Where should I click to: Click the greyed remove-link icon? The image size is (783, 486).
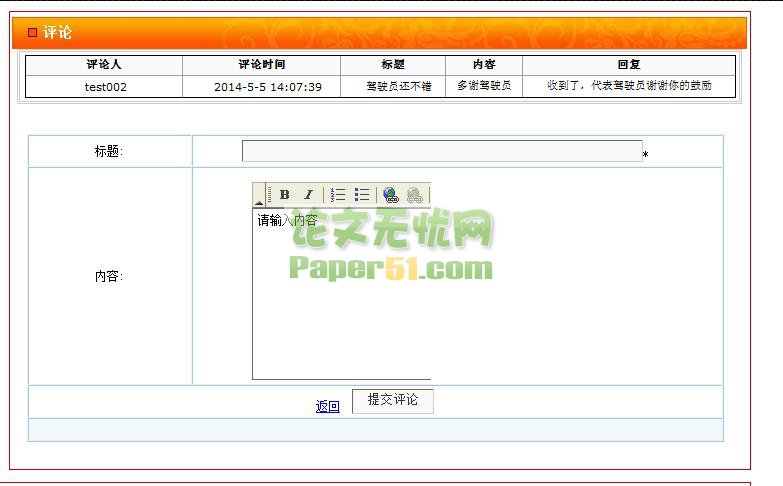point(414,195)
